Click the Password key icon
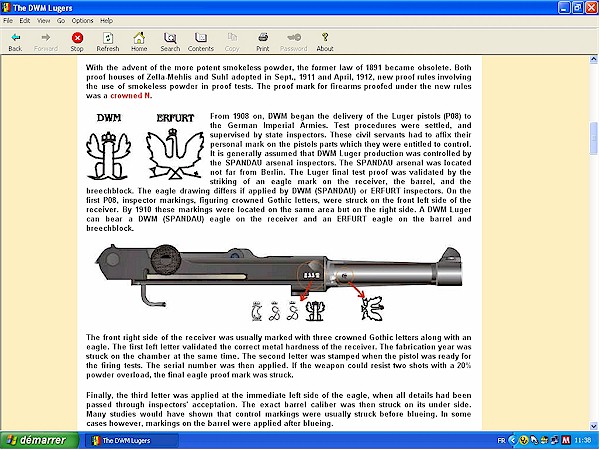The height and width of the screenshot is (450, 600). (293, 41)
